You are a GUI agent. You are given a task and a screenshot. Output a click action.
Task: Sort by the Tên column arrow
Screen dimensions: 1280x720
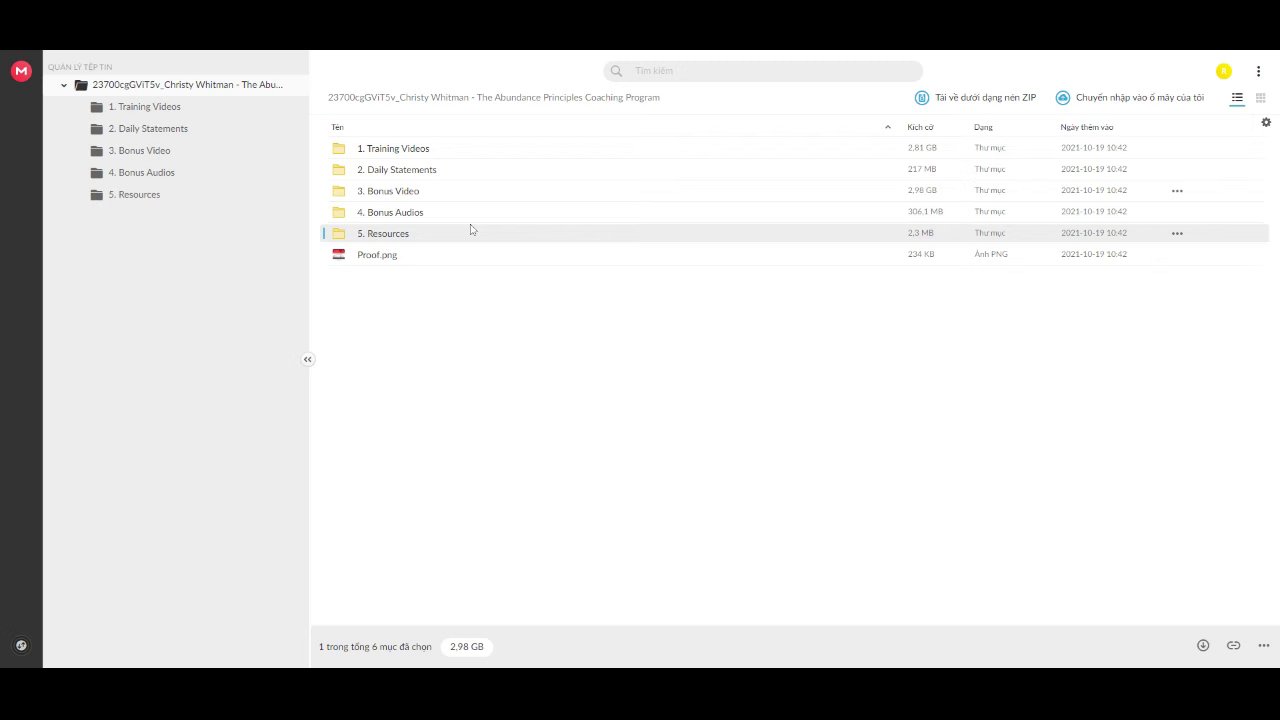[x=887, y=127]
